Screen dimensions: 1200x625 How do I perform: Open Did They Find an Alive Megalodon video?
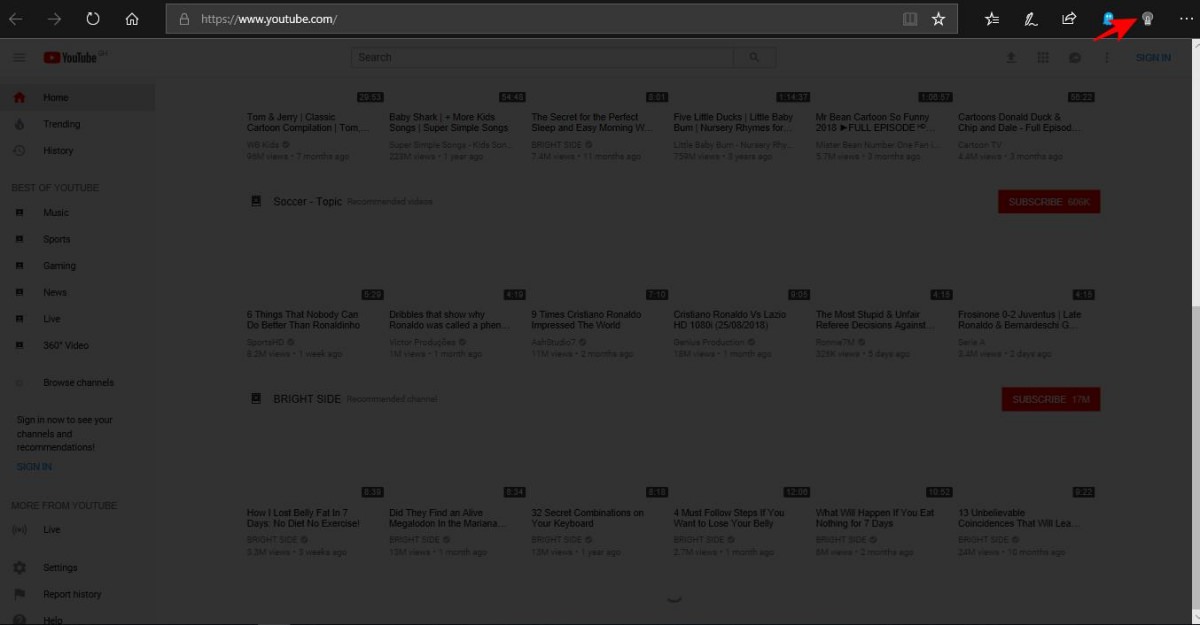coord(446,518)
